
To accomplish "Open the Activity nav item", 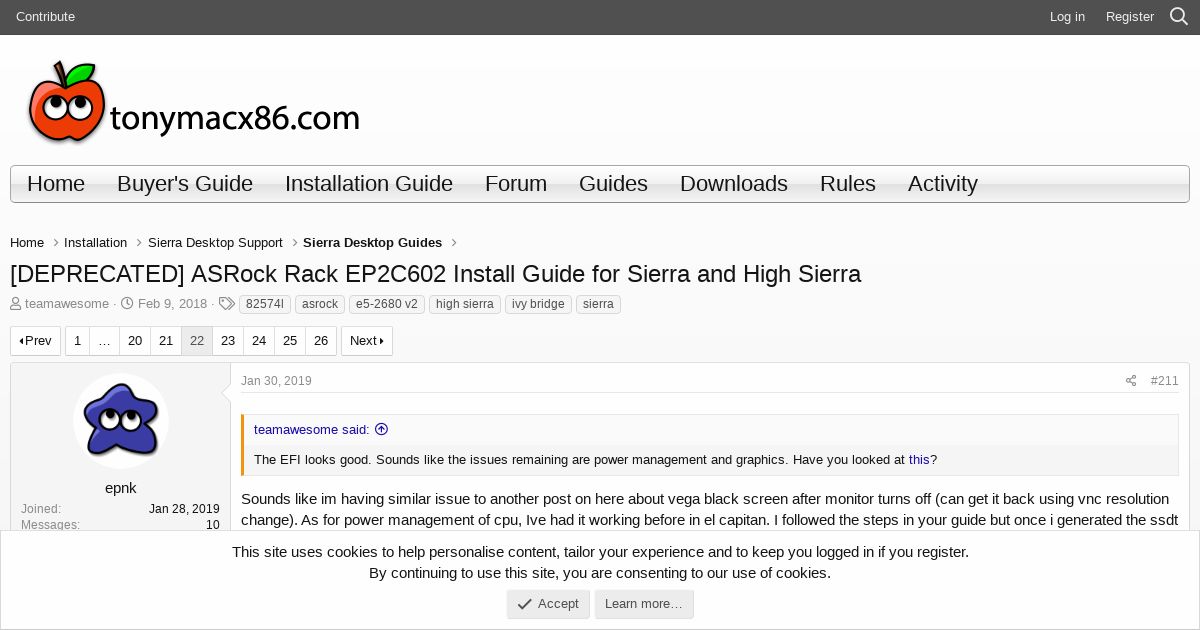I will coord(943,184).
